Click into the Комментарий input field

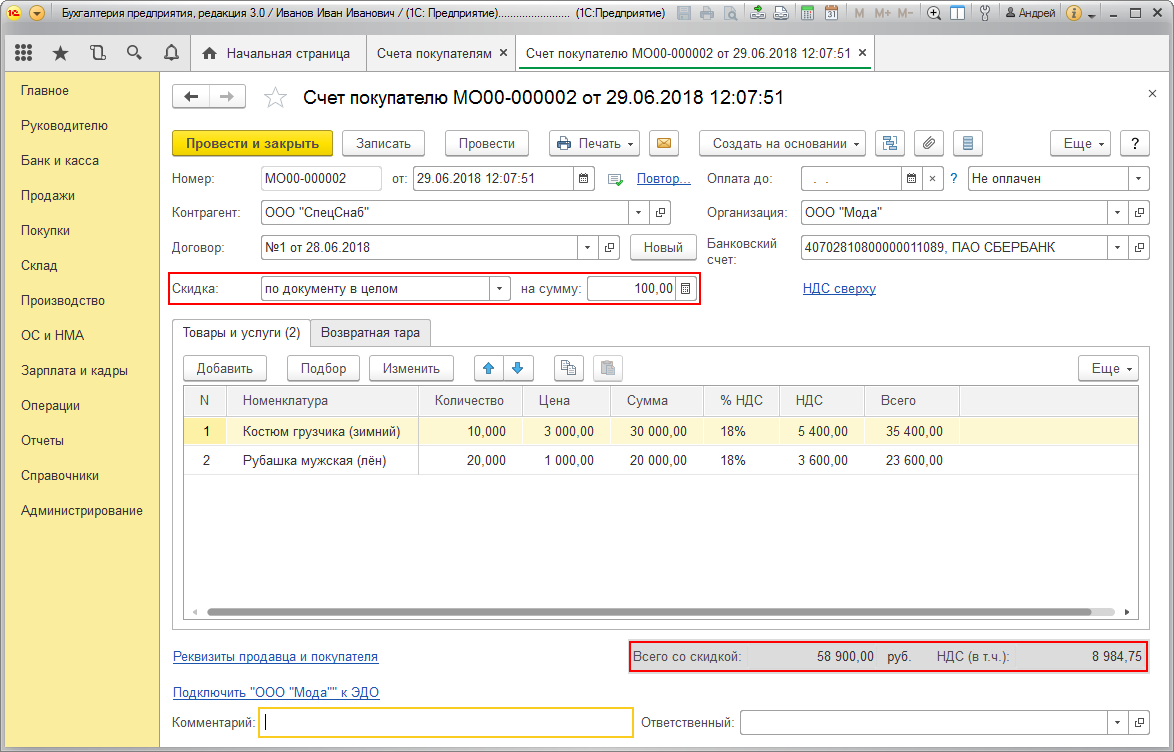point(446,723)
